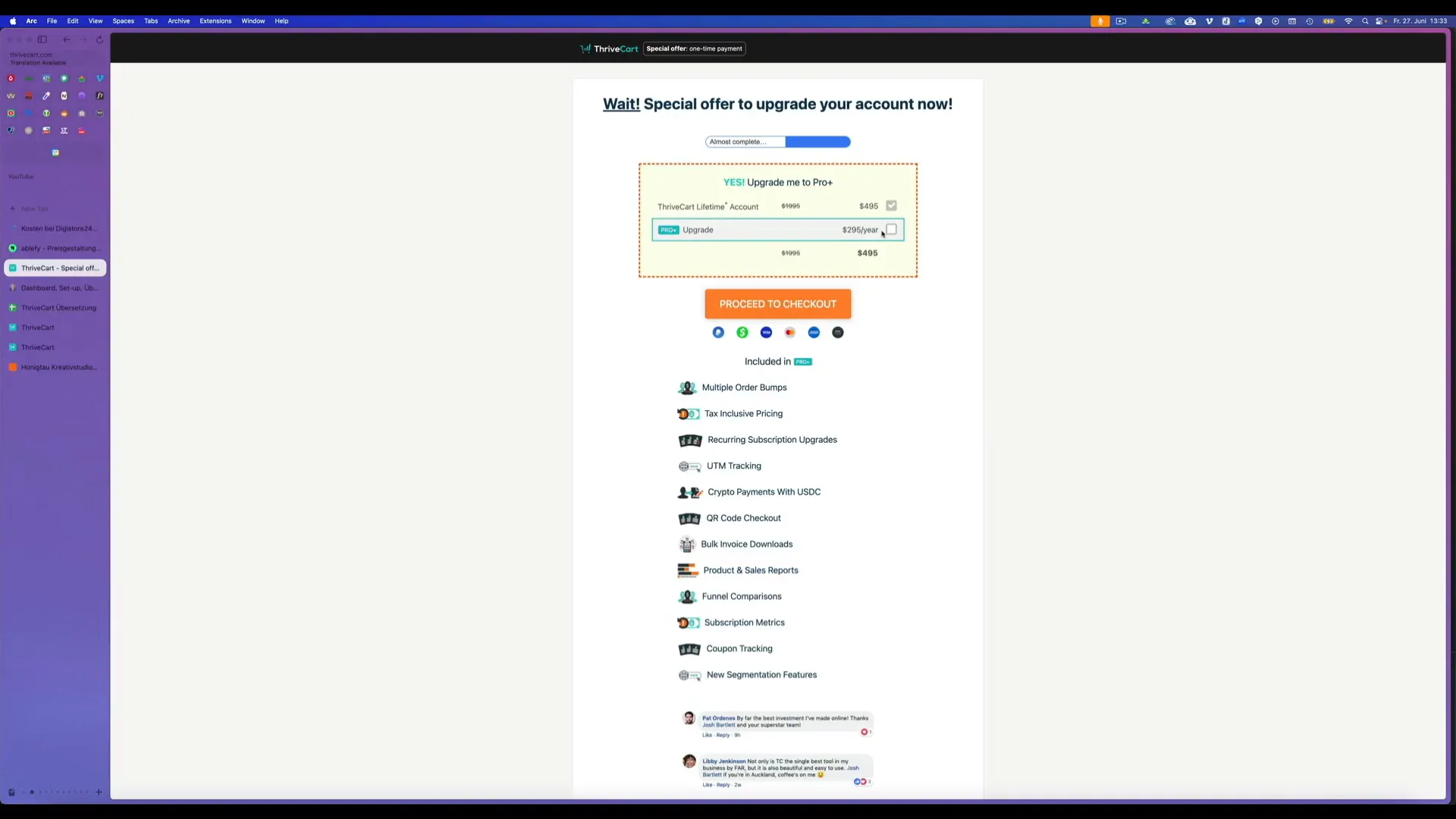Go back with the left arrow
Viewport: 1456px width, 819px height.
pyautogui.click(x=67, y=39)
